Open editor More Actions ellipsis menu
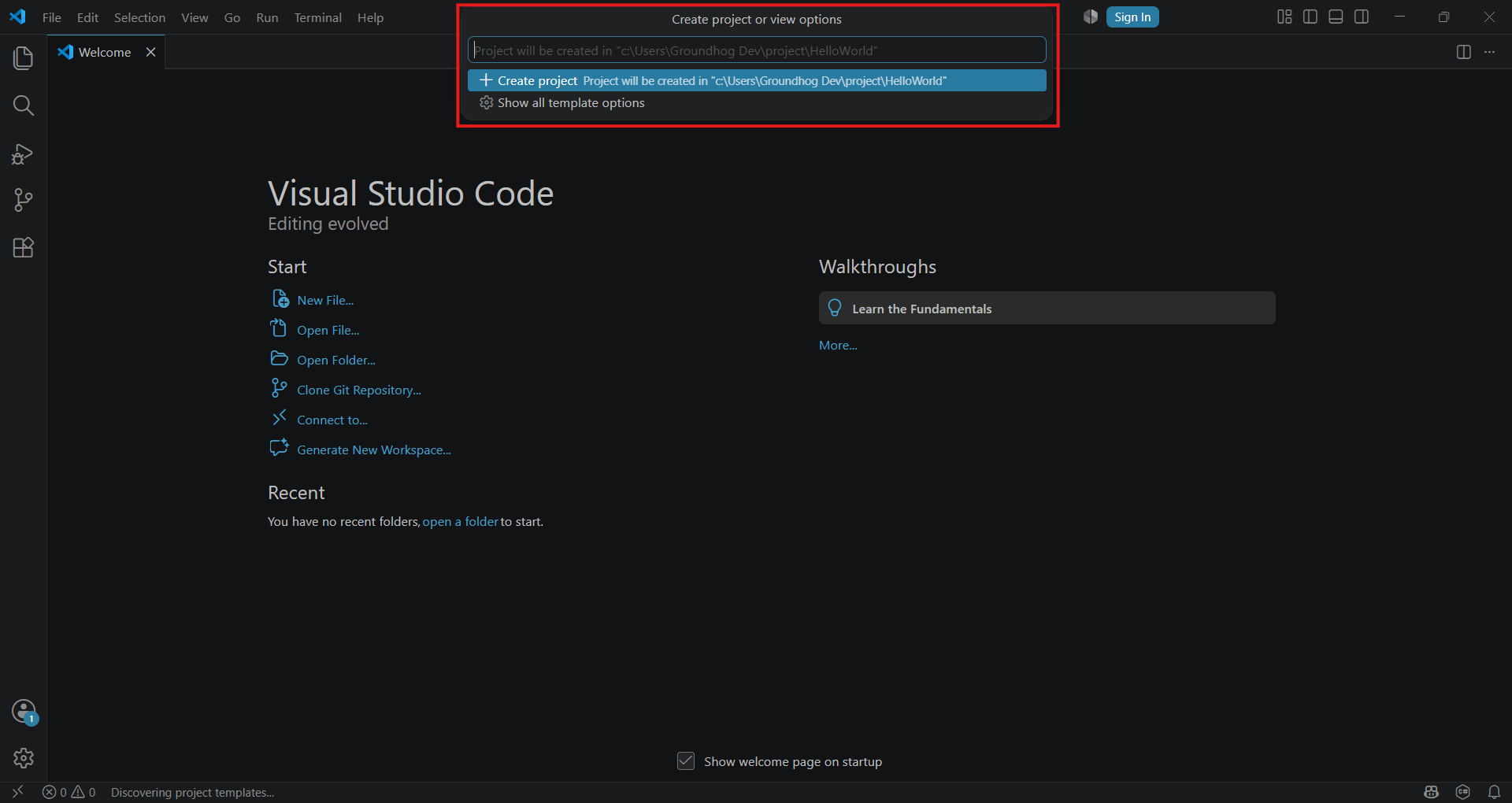Image resolution: width=1512 pixels, height=803 pixels. coord(1489,52)
